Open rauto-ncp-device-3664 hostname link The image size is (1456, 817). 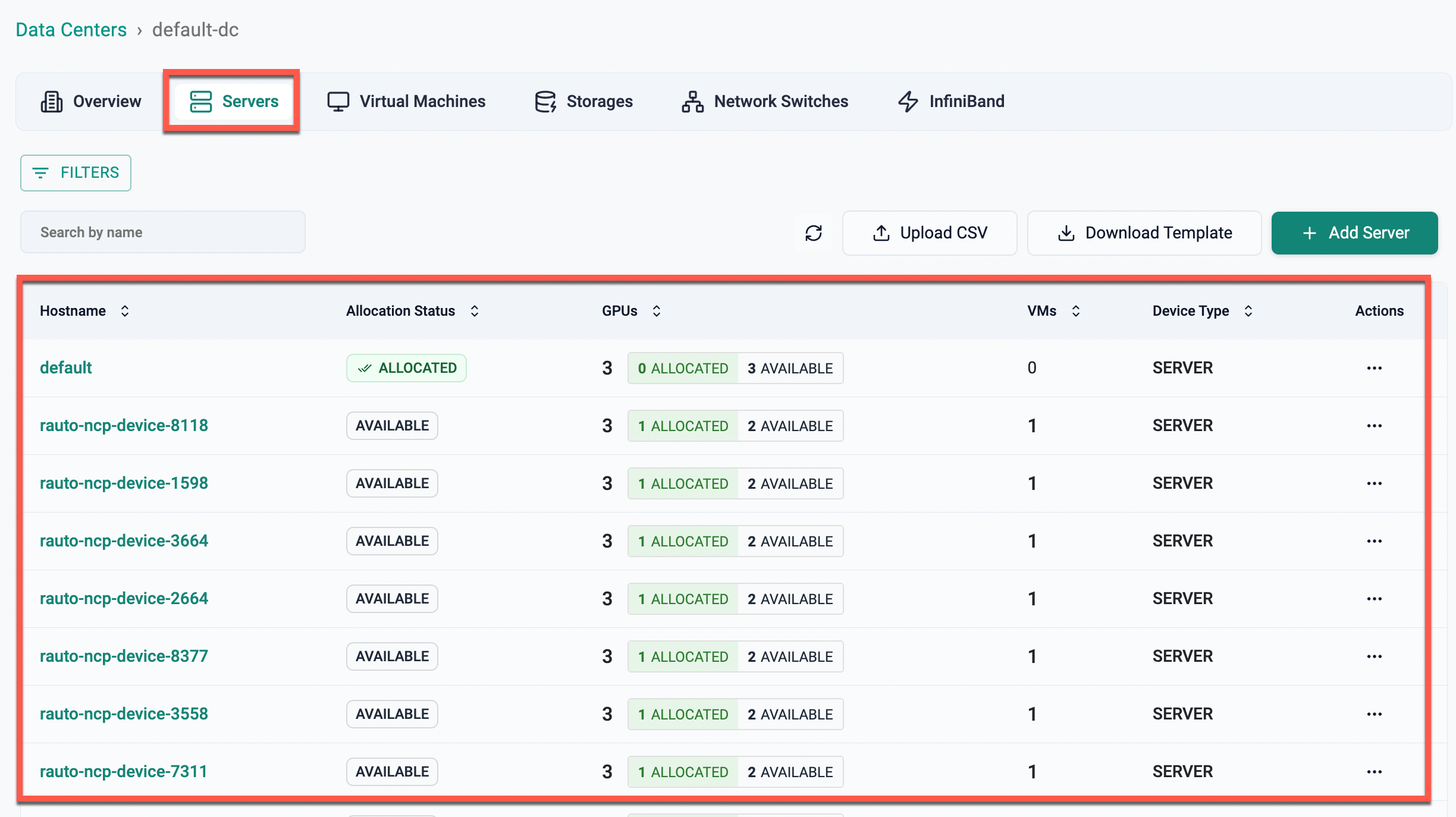point(124,541)
